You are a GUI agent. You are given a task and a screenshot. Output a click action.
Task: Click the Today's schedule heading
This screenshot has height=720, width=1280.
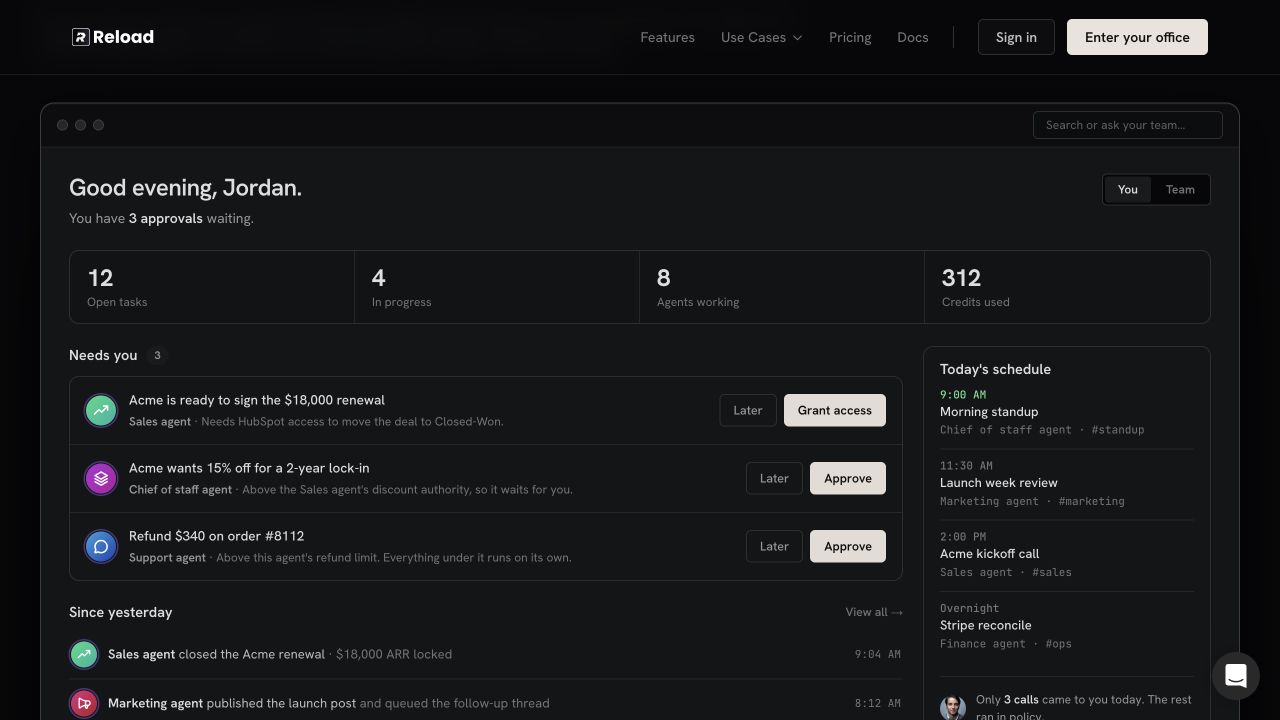[x=995, y=369]
